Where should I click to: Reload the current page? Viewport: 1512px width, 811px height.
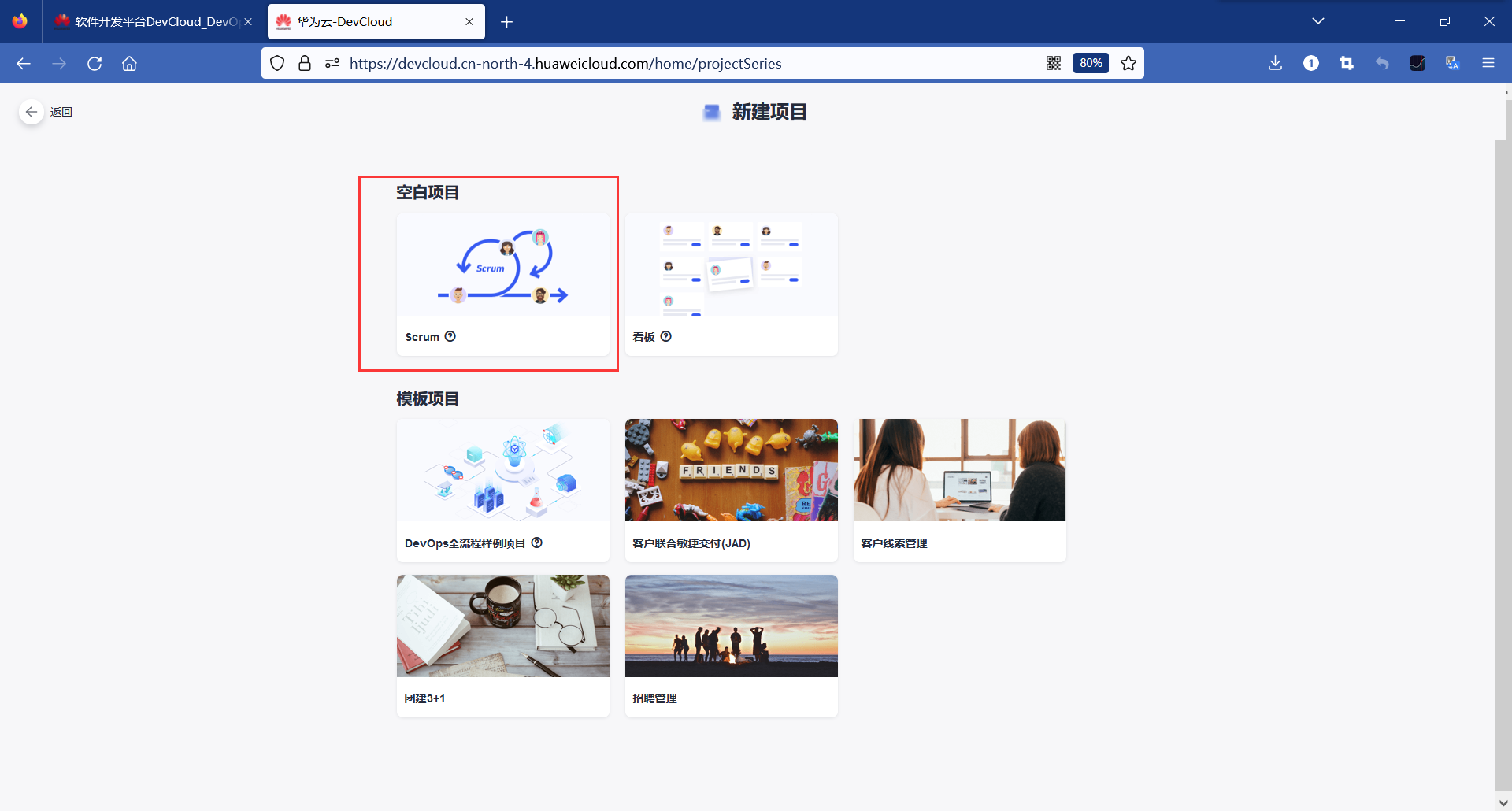[94, 64]
